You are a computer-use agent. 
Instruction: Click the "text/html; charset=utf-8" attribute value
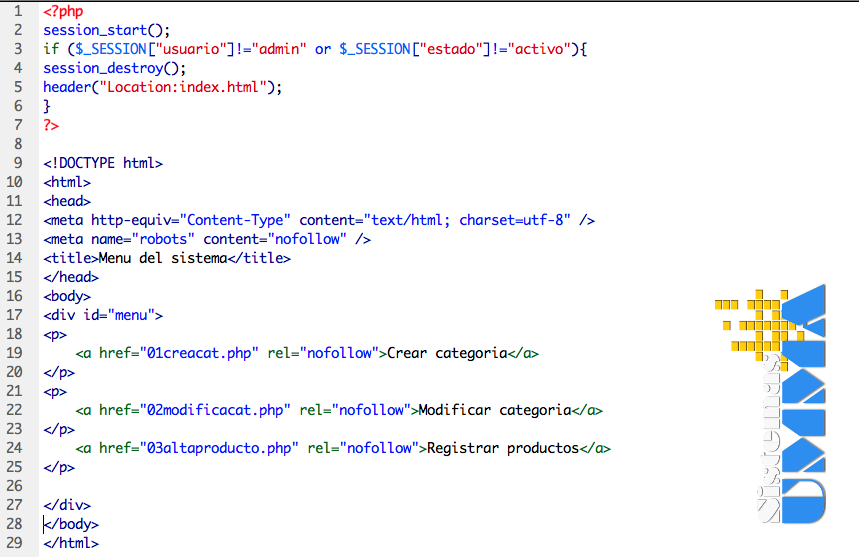coord(467,220)
